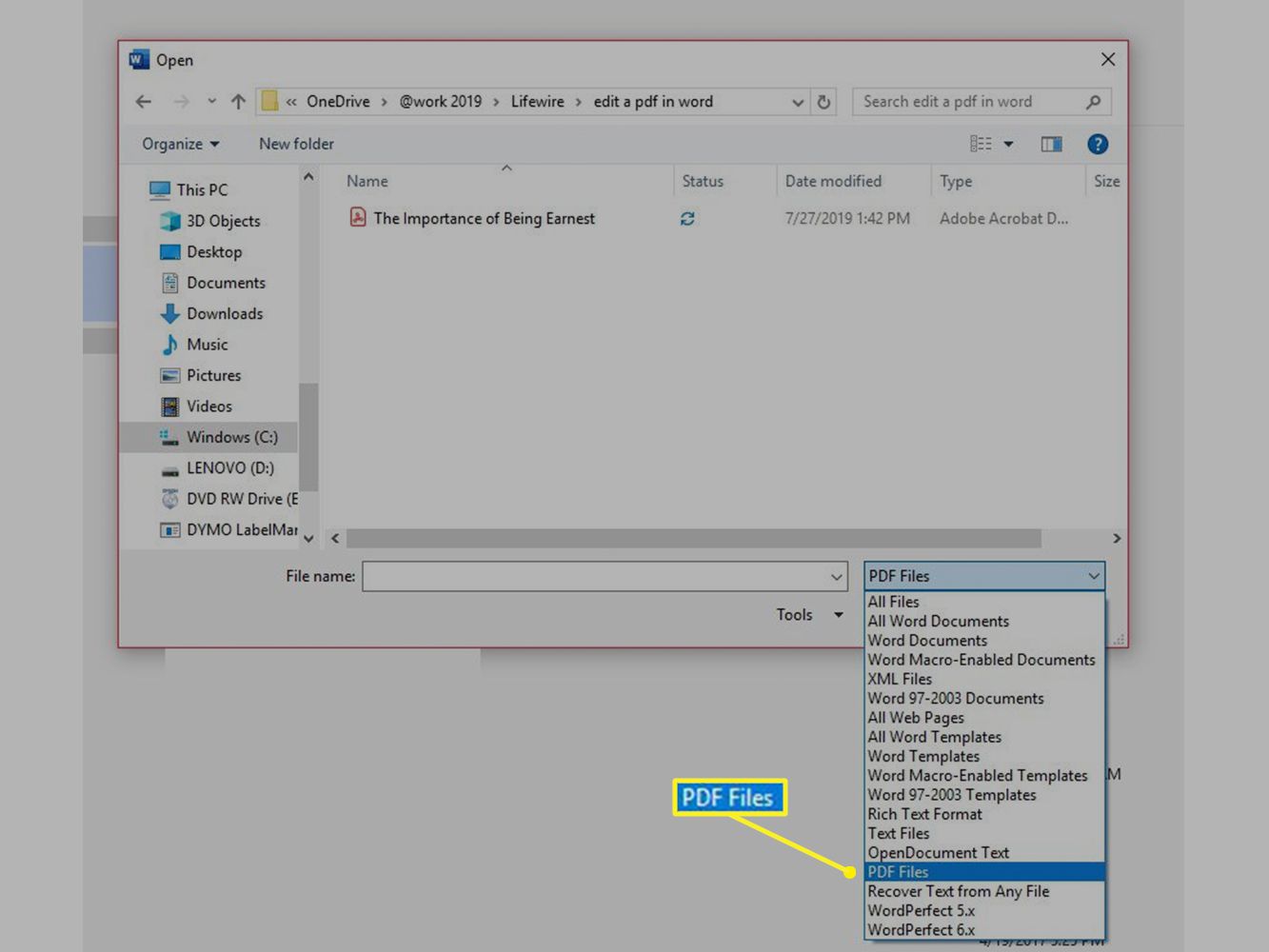Image resolution: width=1269 pixels, height=952 pixels.
Task: Choose XML Files option
Action: click(984, 679)
